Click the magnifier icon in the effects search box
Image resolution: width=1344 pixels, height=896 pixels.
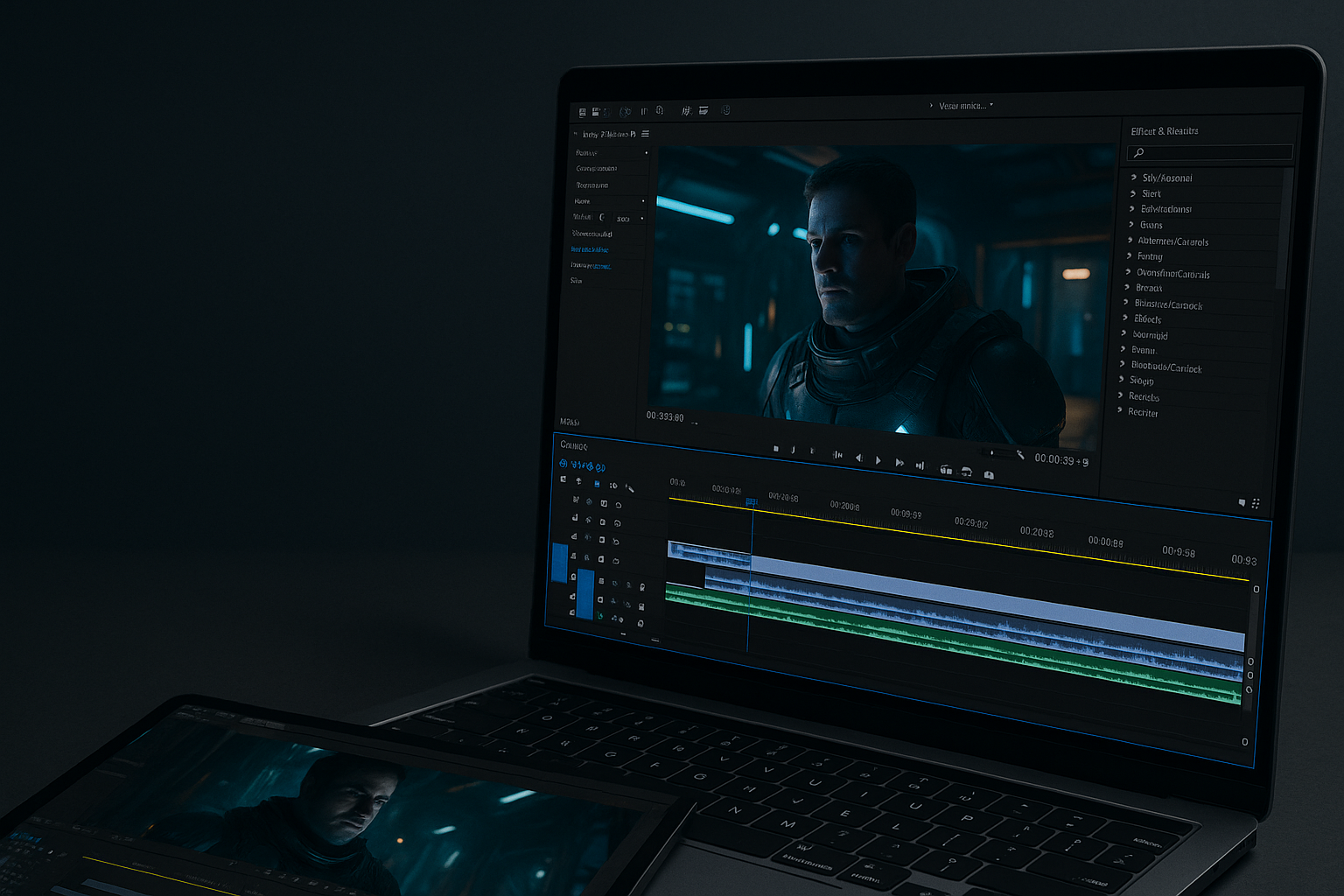pos(1139,152)
